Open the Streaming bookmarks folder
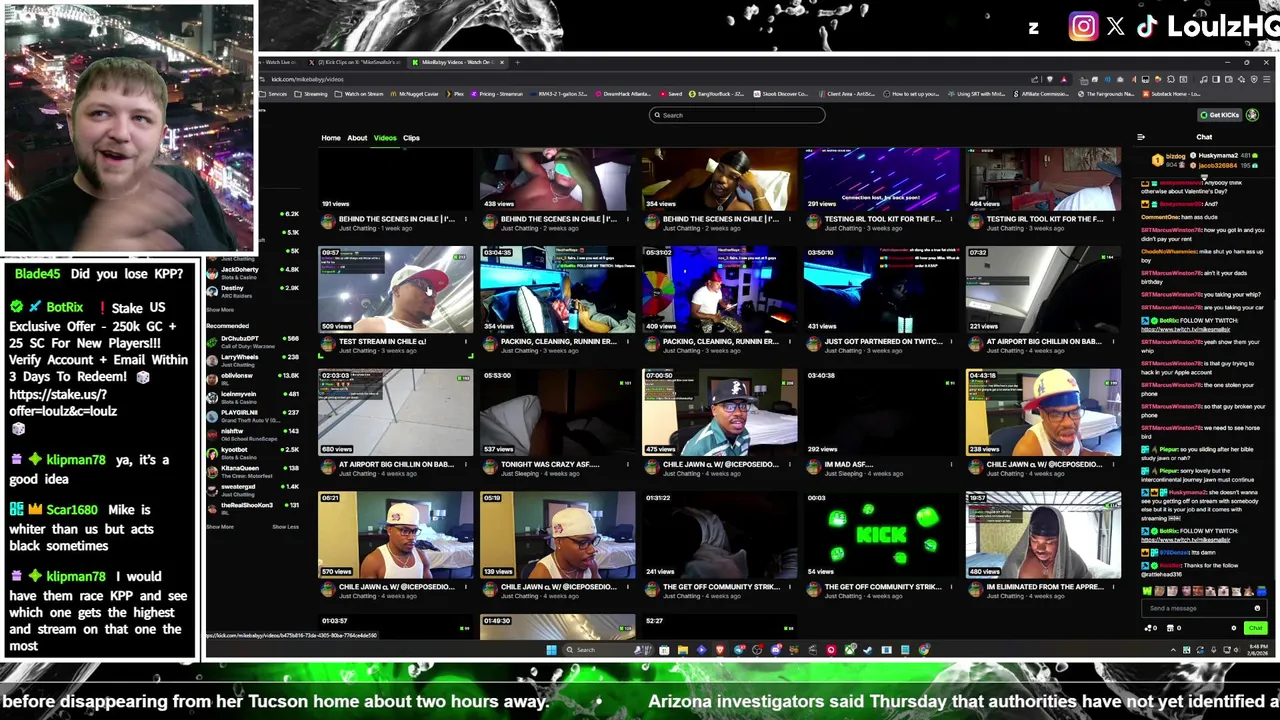 311,94
